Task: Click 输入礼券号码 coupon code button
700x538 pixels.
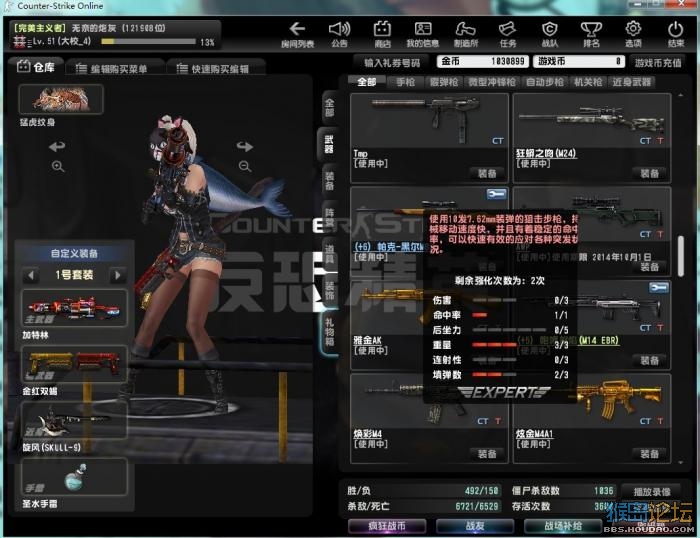Action: (x=392, y=63)
